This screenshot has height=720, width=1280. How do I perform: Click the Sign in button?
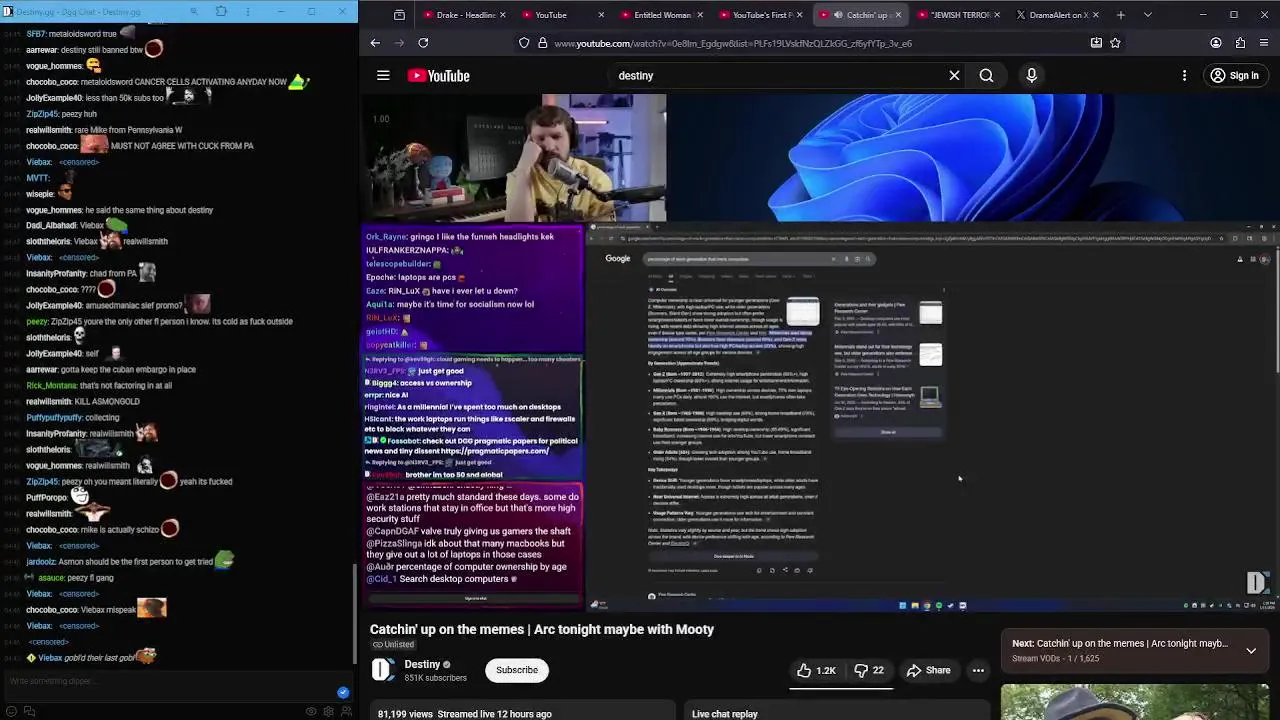1234,76
